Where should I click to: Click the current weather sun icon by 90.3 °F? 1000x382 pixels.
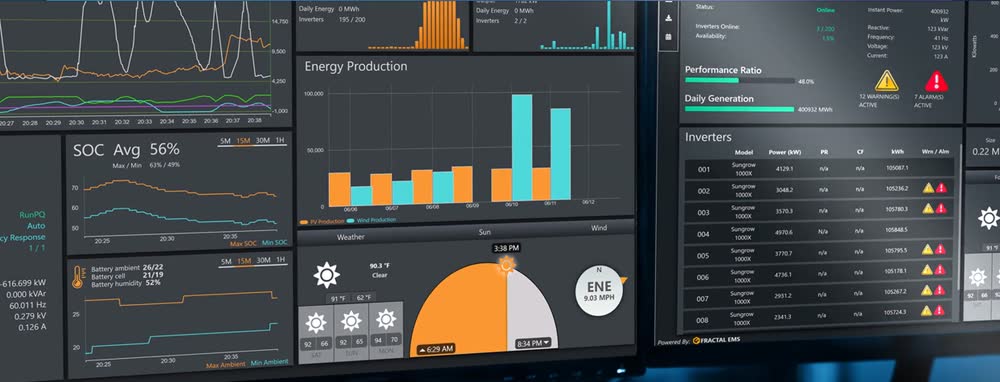[x=327, y=275]
